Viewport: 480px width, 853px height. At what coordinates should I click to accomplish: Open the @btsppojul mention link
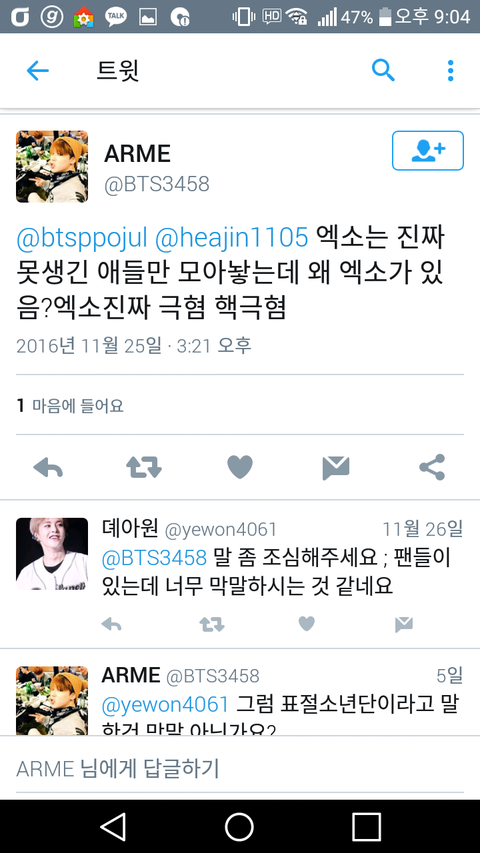[82, 238]
